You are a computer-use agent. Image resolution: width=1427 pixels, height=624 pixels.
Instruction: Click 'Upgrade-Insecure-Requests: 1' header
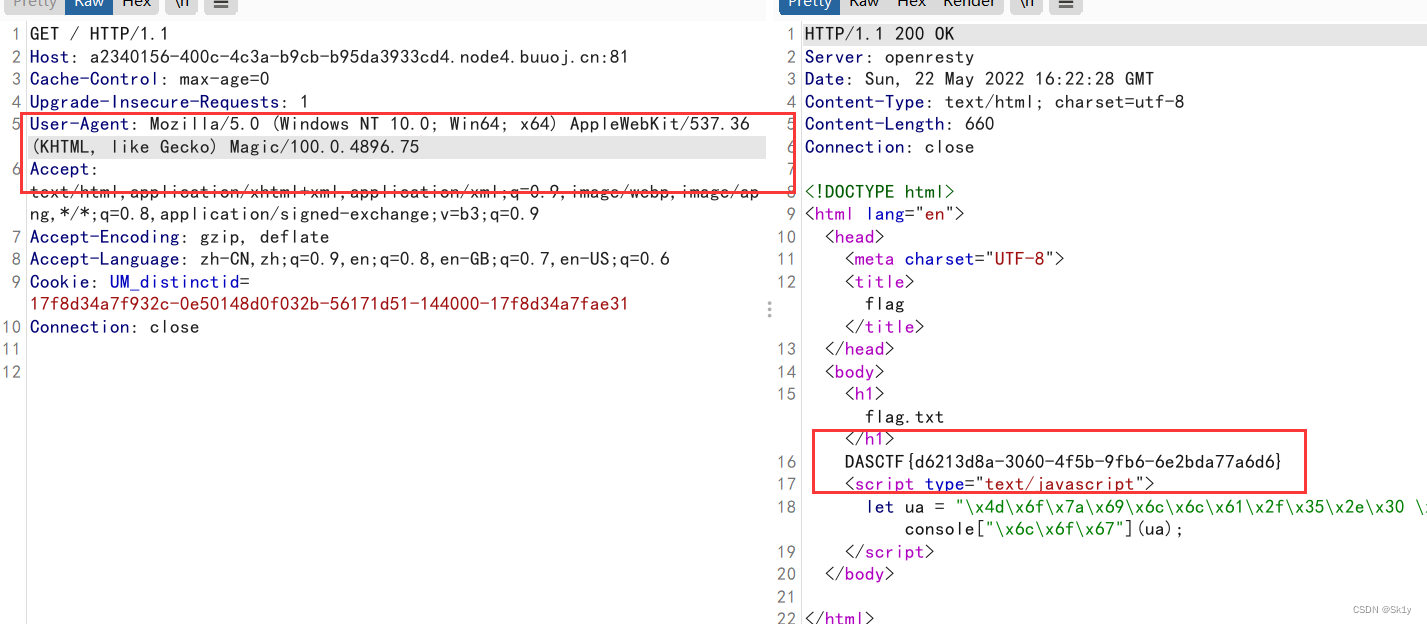coord(169,102)
